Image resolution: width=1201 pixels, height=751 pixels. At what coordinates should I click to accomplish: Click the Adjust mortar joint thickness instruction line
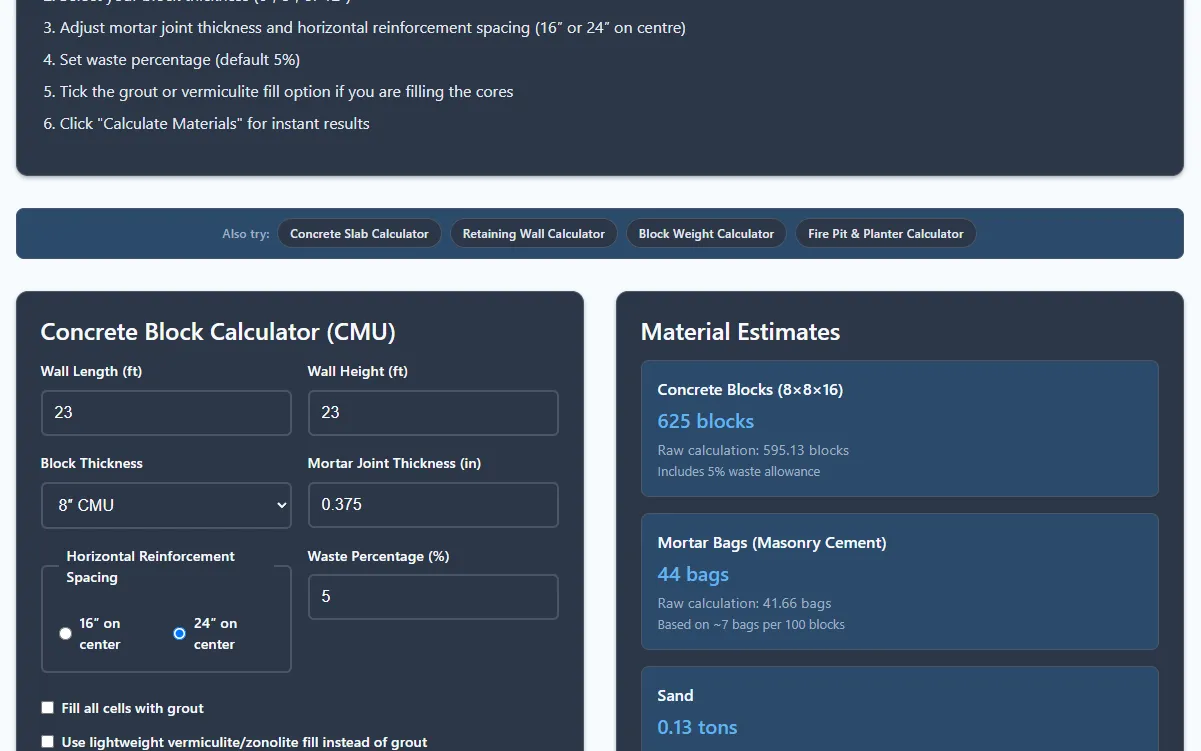tap(364, 28)
